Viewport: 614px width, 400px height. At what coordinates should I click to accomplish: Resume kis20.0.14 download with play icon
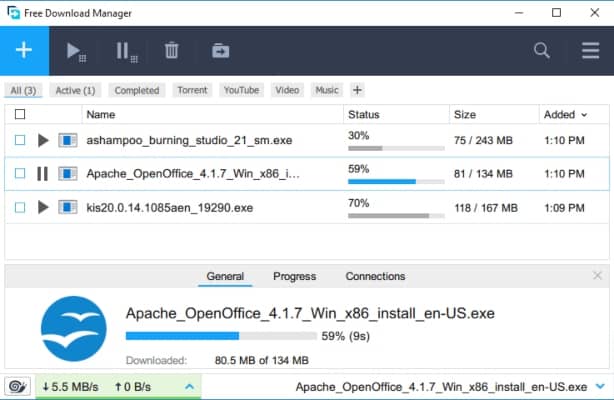43,207
